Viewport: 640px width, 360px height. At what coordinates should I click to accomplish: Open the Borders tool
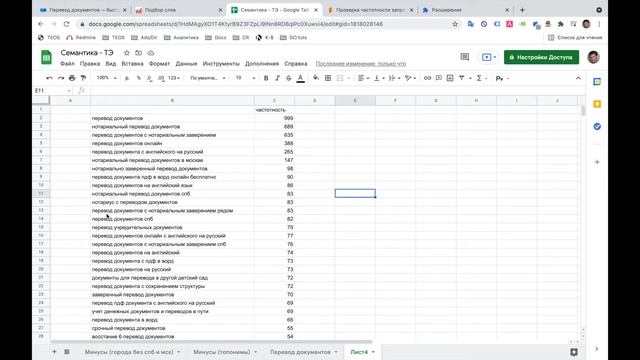tap(328, 78)
